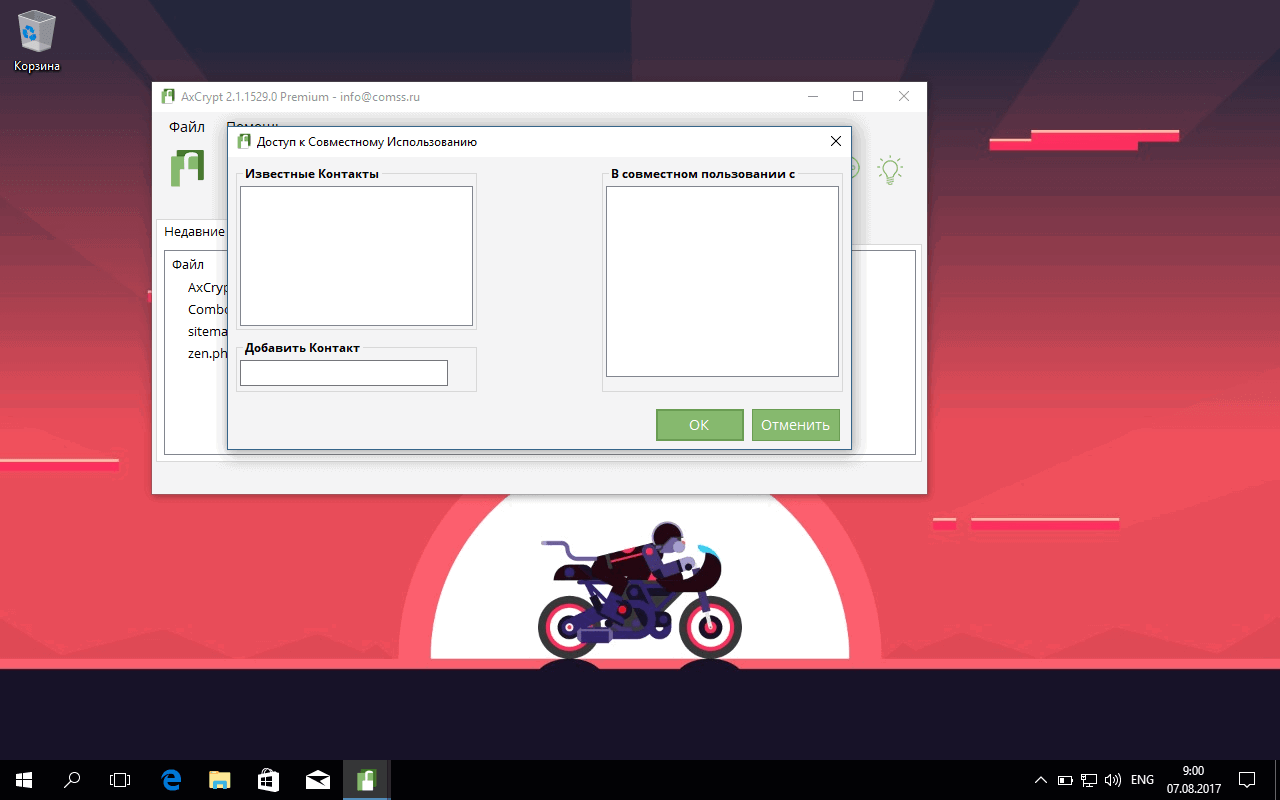Image resolution: width=1280 pixels, height=800 pixels.
Task: Show hidden system tray icons
Action: click(x=1041, y=780)
